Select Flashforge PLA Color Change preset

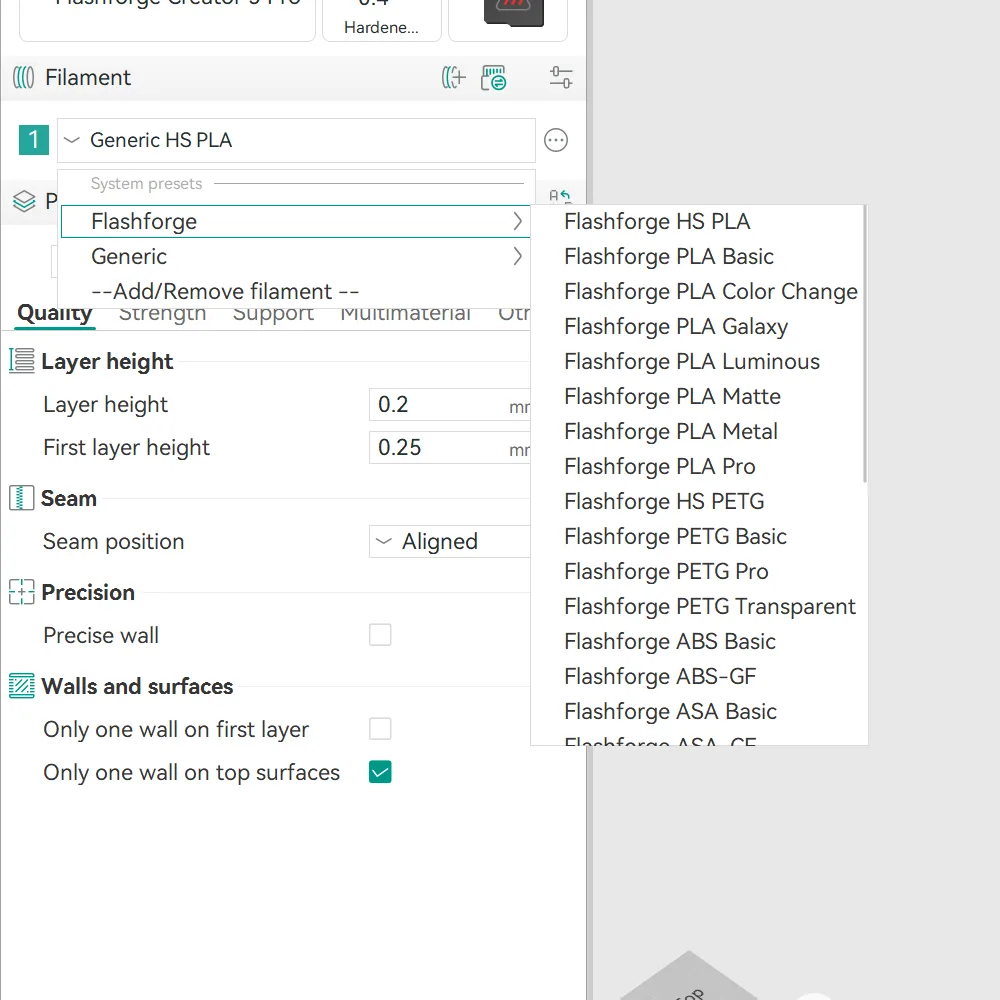(x=698, y=291)
